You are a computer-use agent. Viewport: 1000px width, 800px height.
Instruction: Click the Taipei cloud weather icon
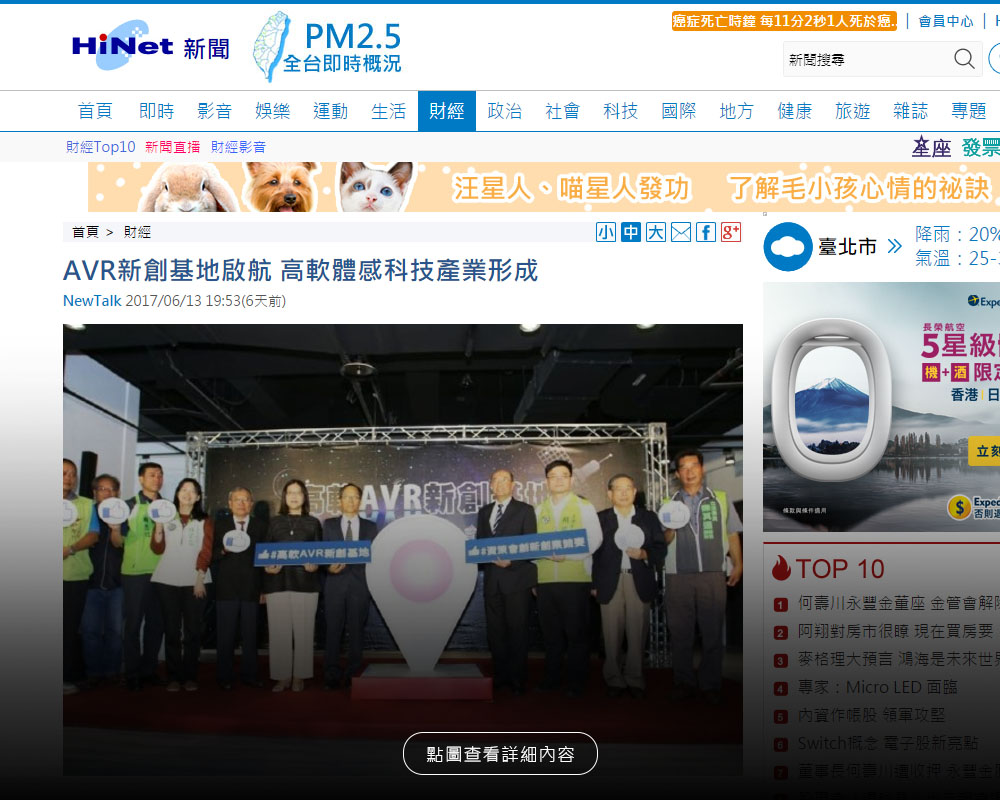[788, 247]
